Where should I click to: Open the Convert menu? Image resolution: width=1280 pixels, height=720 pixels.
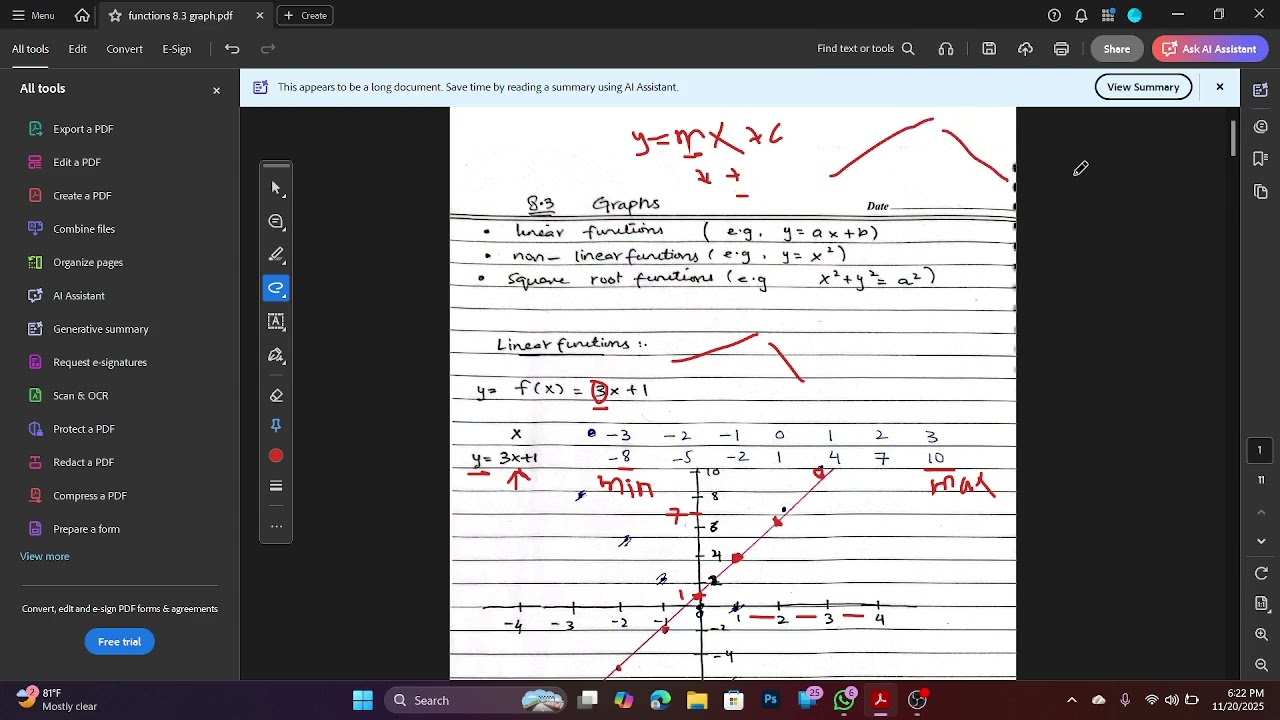coord(124,49)
